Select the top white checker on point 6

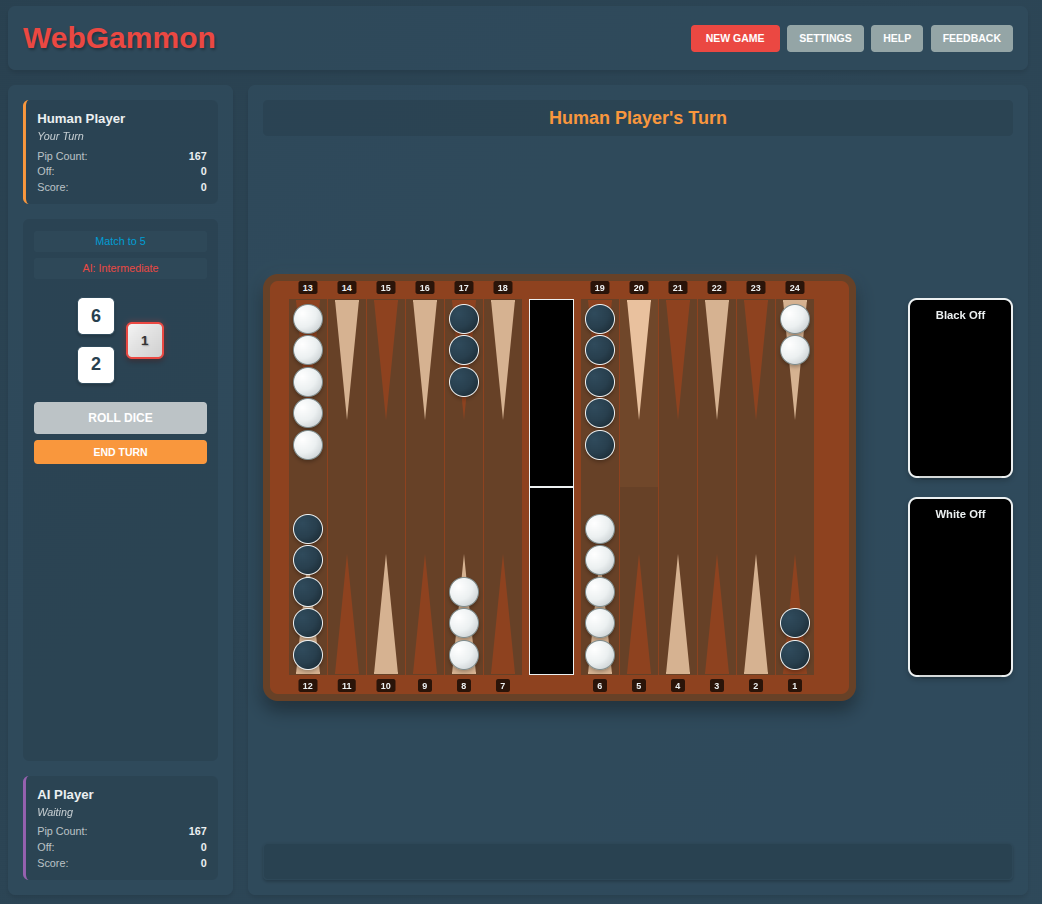[600, 529]
